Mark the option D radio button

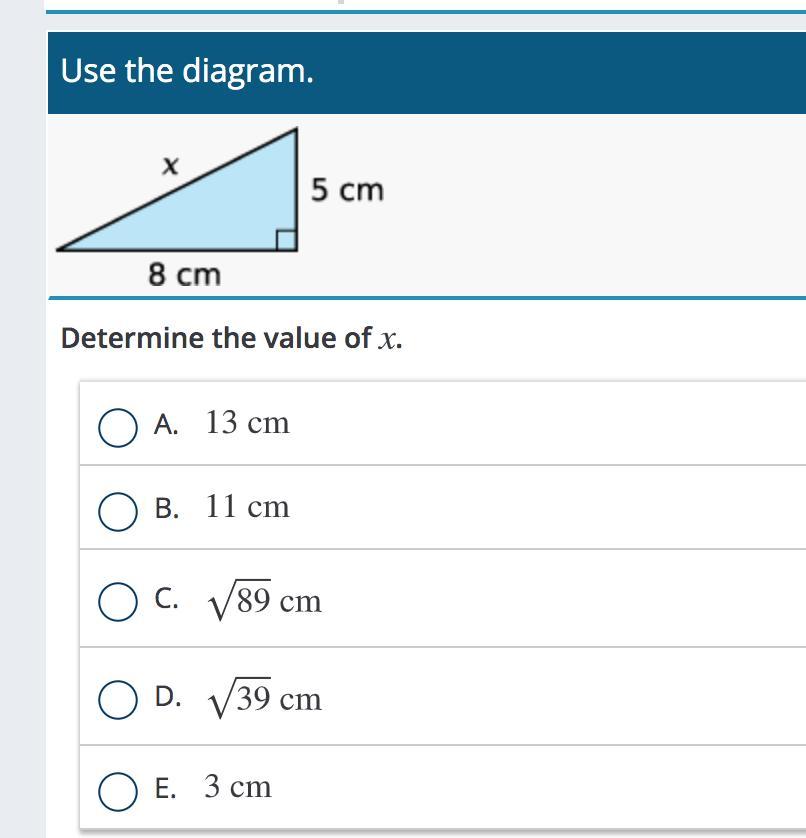coord(118,699)
